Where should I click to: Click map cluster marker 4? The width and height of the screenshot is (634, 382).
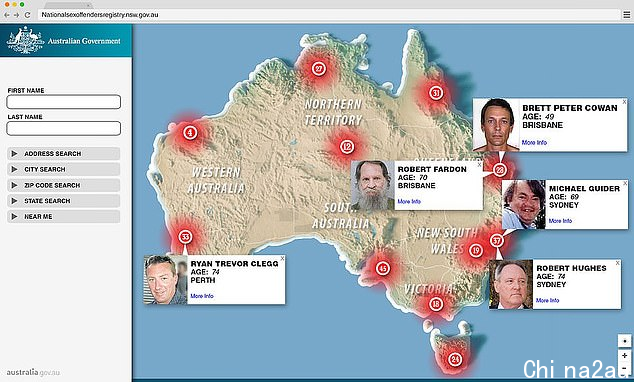(190, 132)
